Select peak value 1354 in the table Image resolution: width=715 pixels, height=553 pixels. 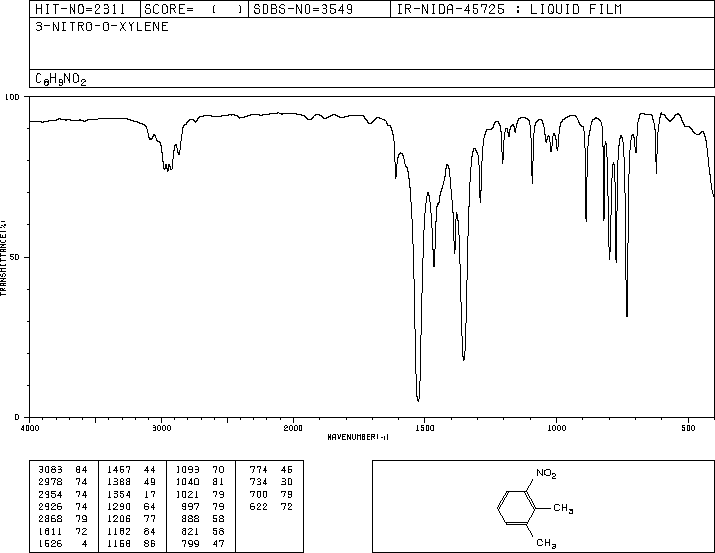[x=119, y=494]
